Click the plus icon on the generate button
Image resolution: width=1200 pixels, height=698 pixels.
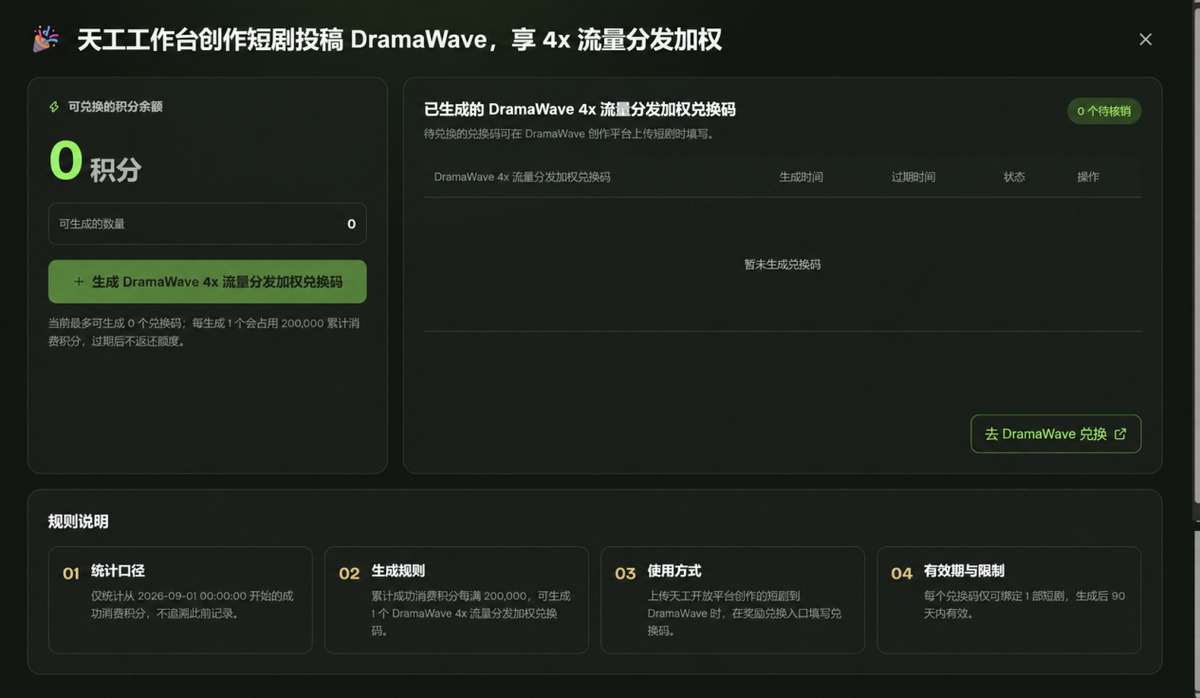[79, 282]
